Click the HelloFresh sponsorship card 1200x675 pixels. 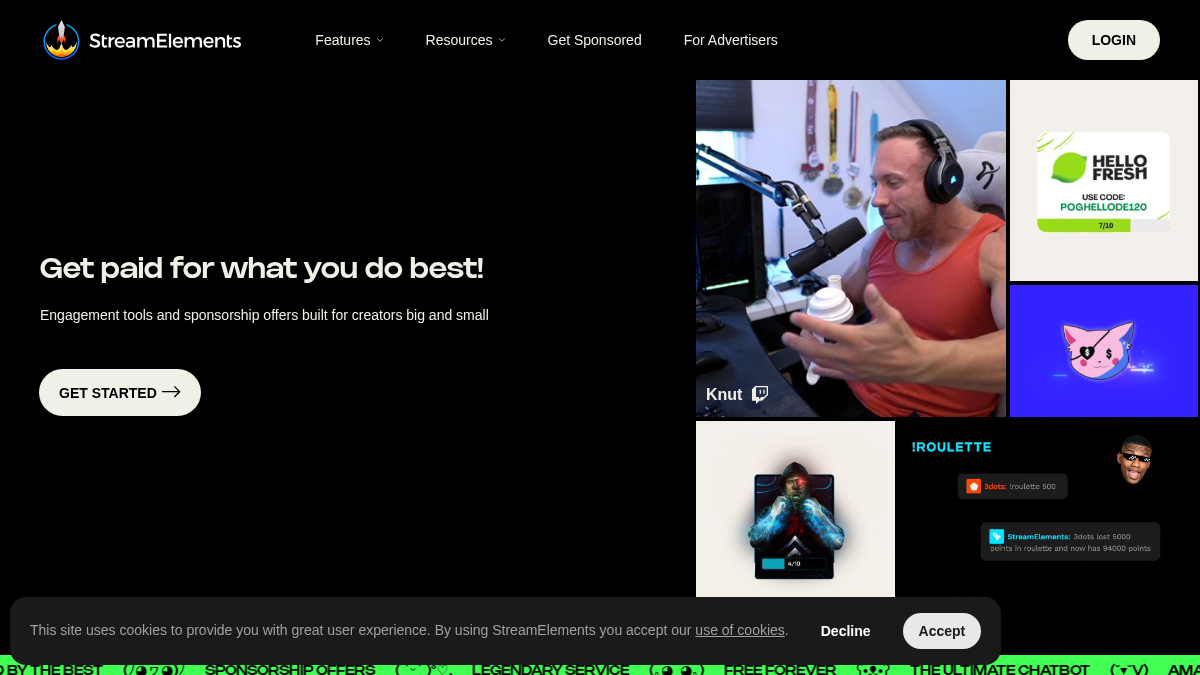pos(1104,180)
